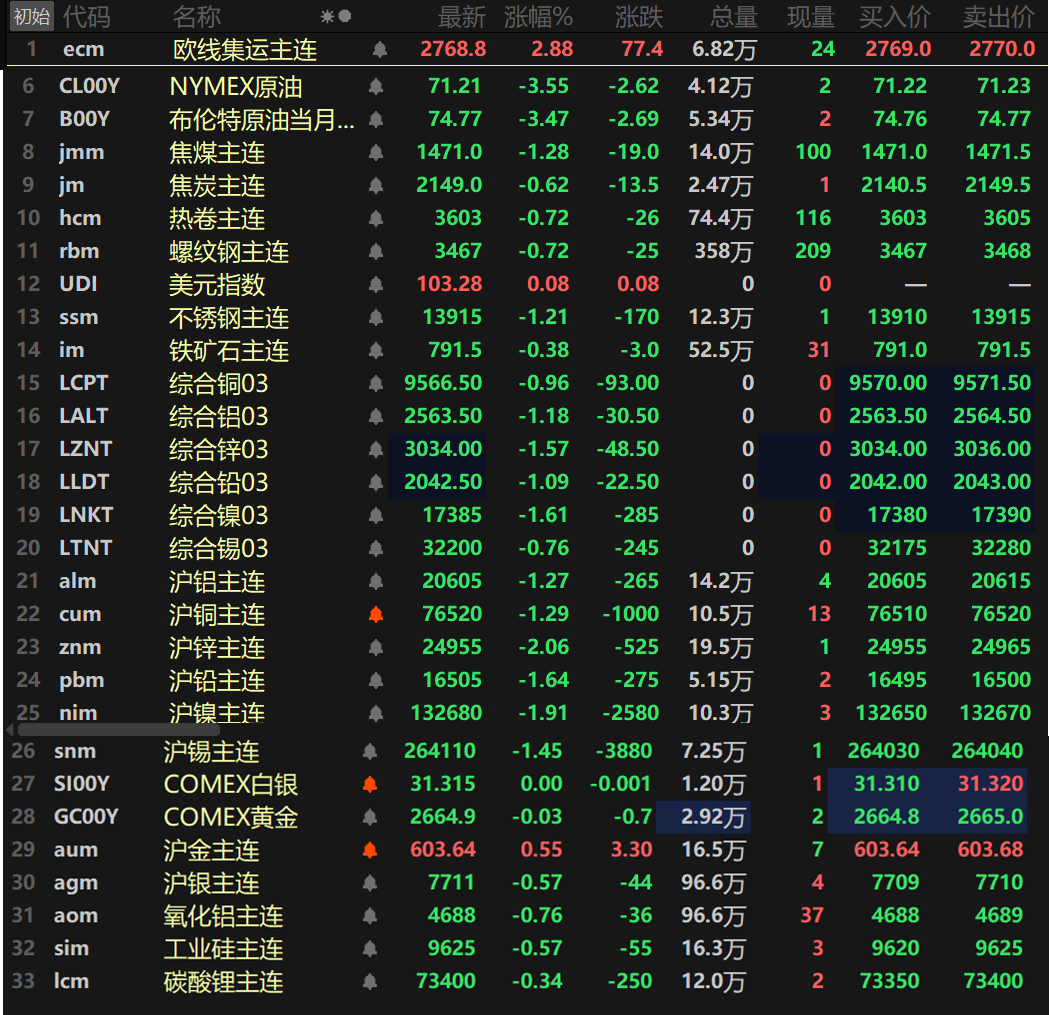Screen dimensions: 1049x1015
Task: Click the bell alert icon for 欧线集运主连
Action: click(x=379, y=49)
